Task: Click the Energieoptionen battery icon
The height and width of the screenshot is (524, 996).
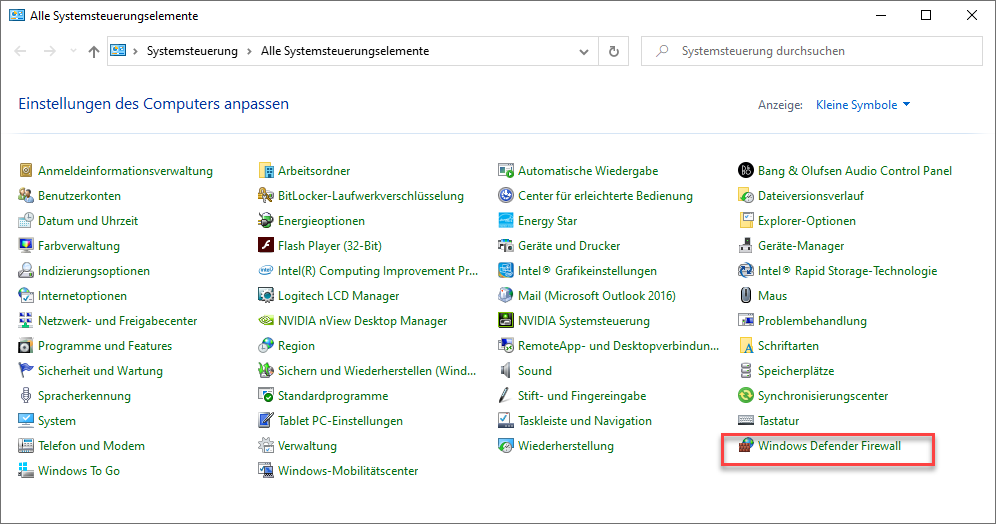Action: pos(267,221)
